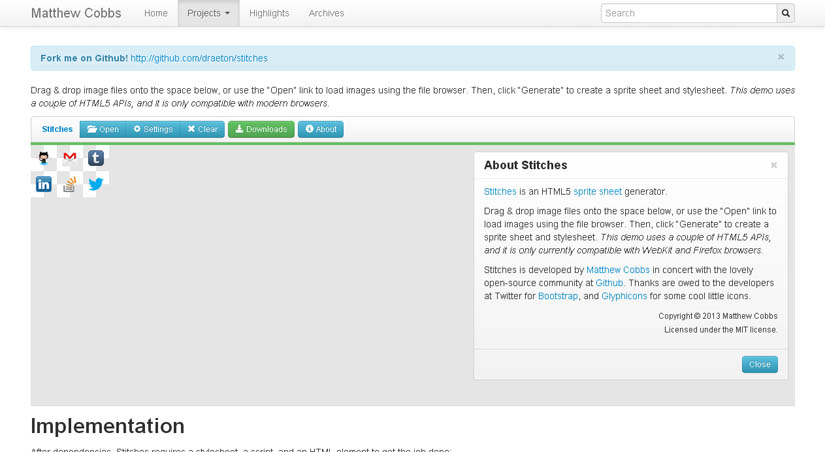Click the Implementation heading
This screenshot has width=825, height=452.
[x=107, y=426]
